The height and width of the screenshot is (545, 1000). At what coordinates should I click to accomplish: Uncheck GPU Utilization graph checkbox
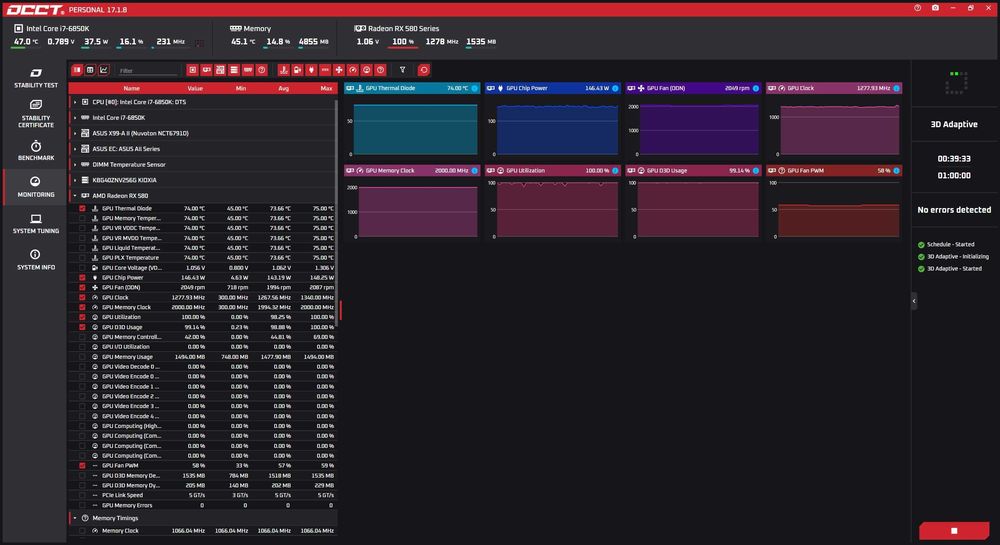(x=82, y=317)
